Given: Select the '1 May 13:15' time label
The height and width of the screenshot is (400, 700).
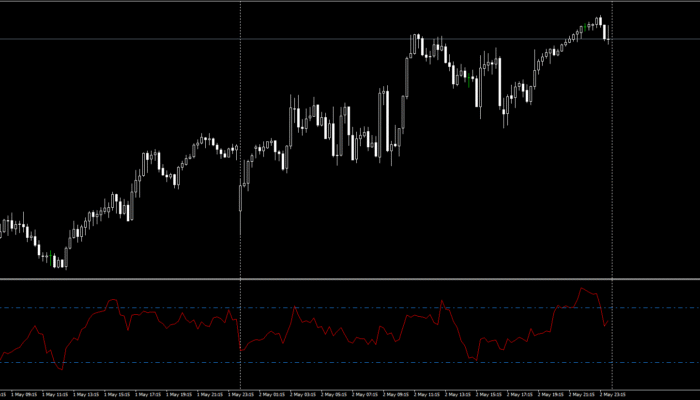Looking at the screenshot, I should click(x=86, y=395).
